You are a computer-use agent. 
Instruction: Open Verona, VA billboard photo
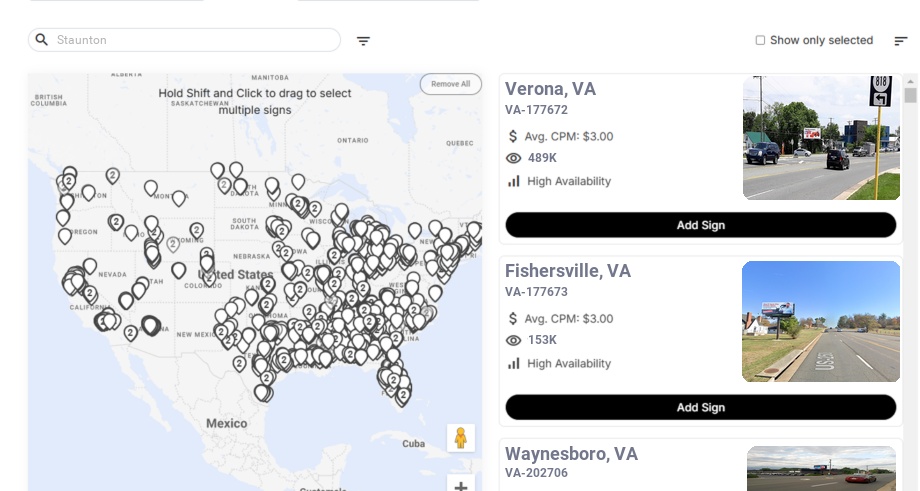[820, 137]
